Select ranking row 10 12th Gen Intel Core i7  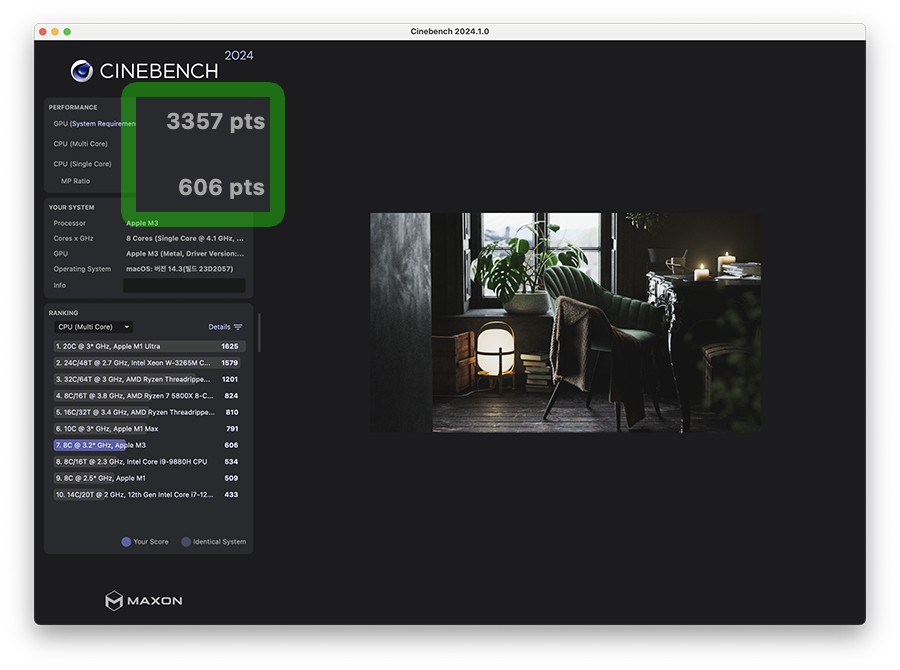pos(149,495)
